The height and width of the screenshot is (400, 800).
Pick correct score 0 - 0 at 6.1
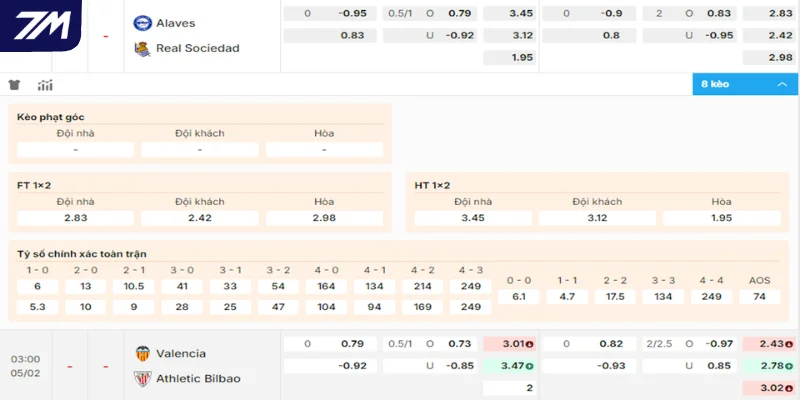(x=518, y=297)
